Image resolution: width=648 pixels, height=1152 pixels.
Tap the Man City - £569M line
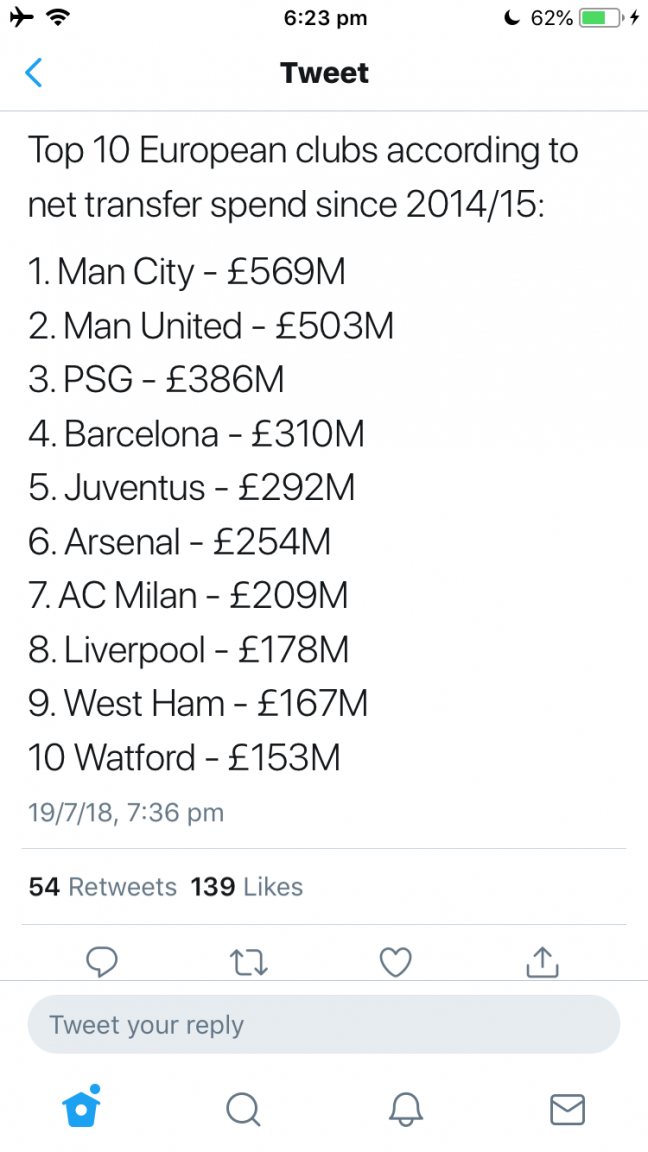[x=187, y=272]
